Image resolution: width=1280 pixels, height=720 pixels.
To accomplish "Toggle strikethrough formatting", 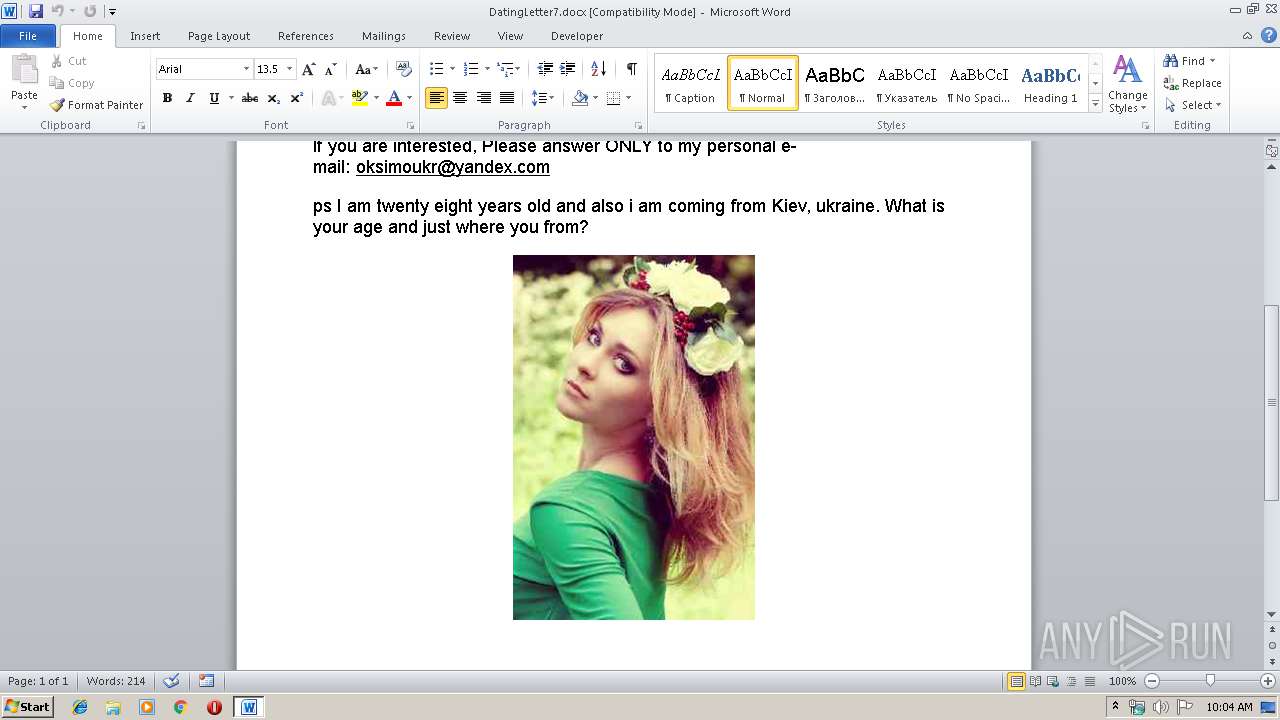I will point(250,98).
